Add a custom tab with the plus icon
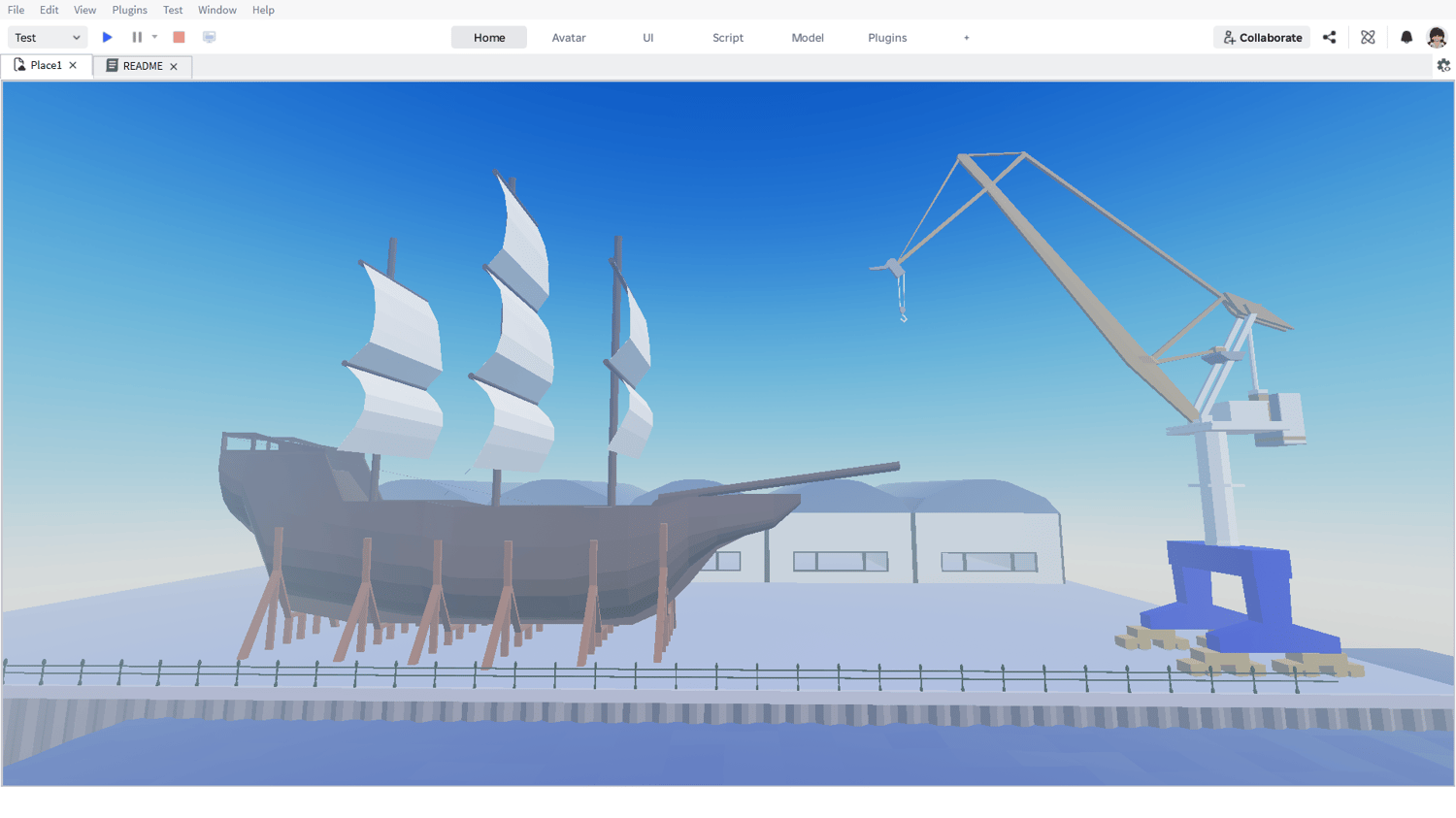Image resolution: width=1456 pixels, height=818 pixels. pos(967,38)
